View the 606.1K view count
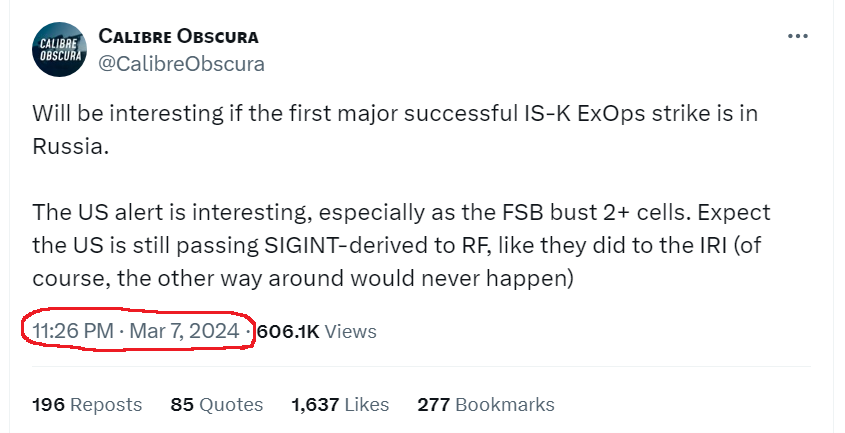The height and width of the screenshot is (433, 845). (x=288, y=331)
